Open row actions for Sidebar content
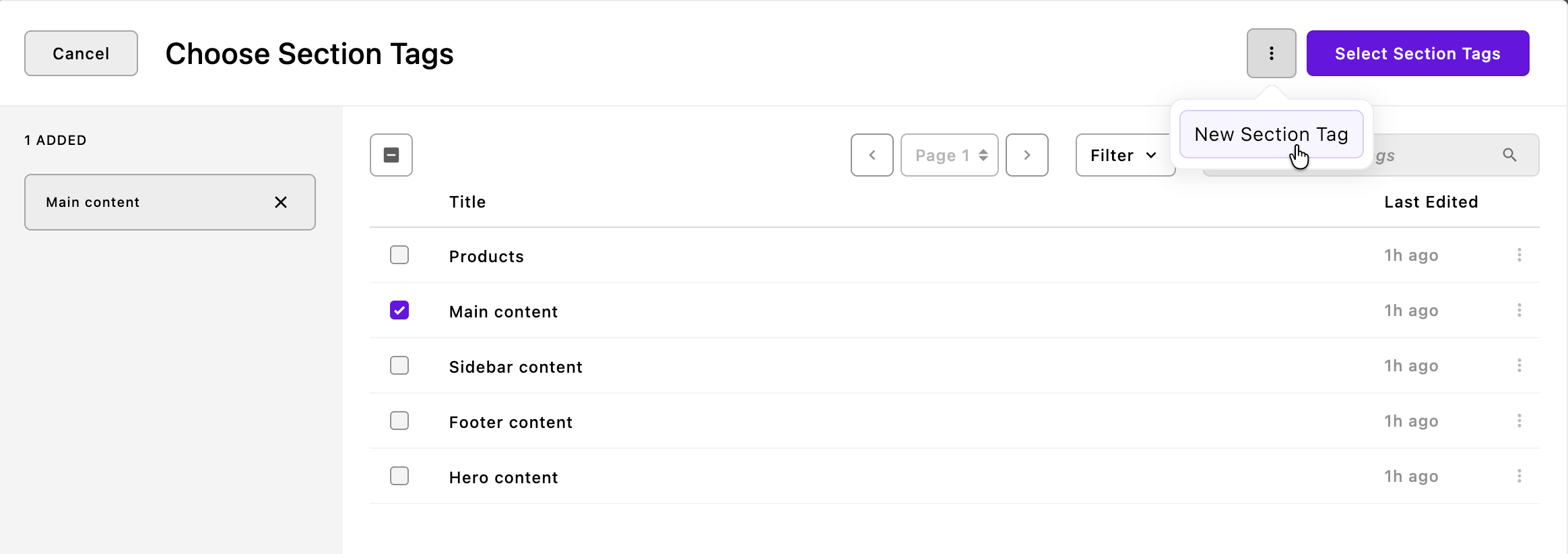This screenshot has width=1568, height=554. 1519,365
